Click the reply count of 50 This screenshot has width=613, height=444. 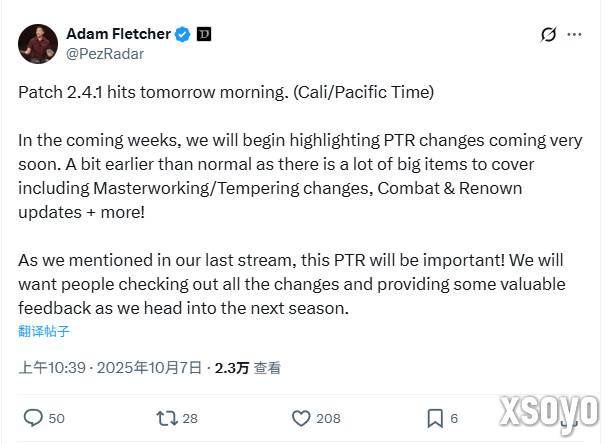(56, 418)
